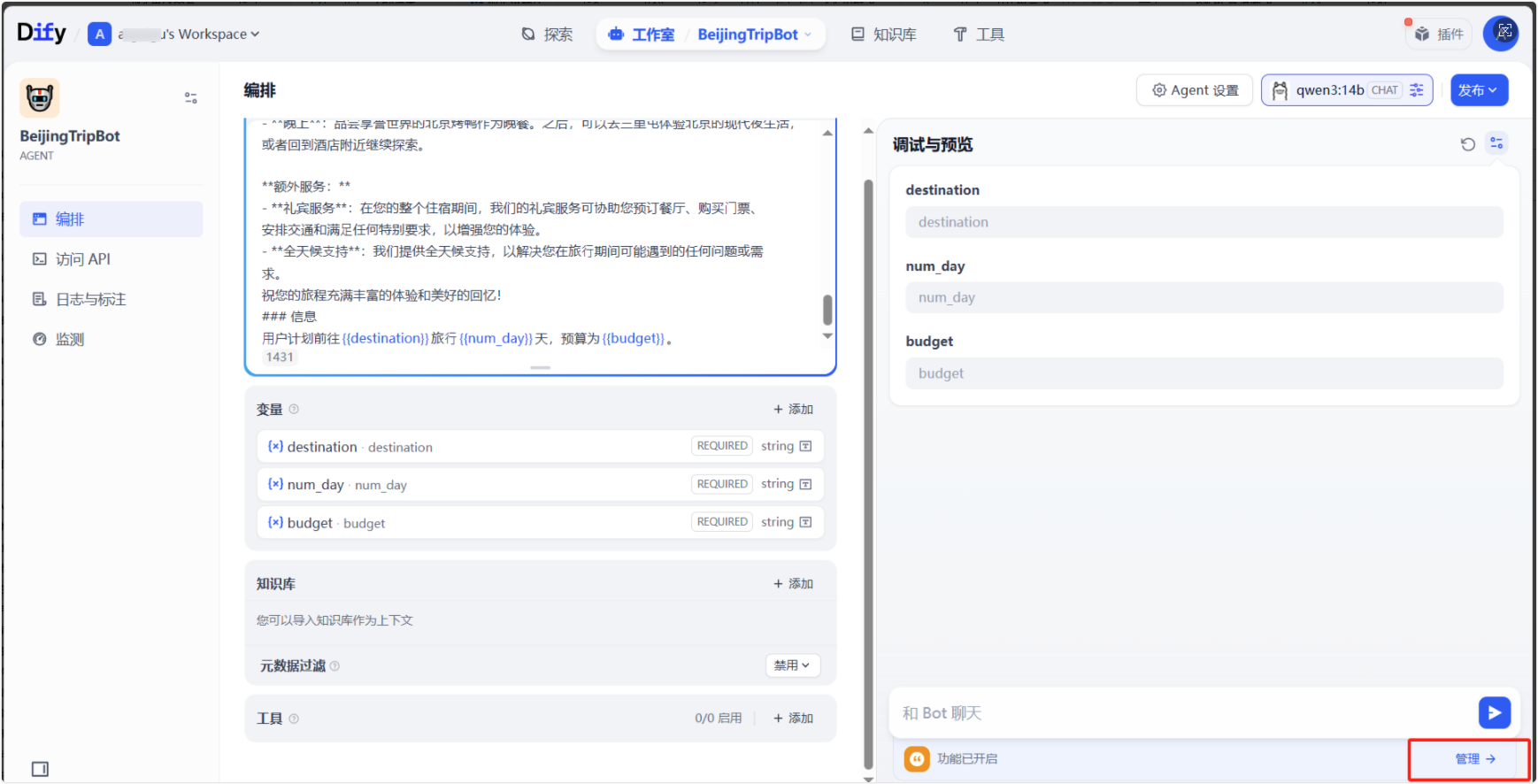Select the destination variable row

click(x=541, y=447)
